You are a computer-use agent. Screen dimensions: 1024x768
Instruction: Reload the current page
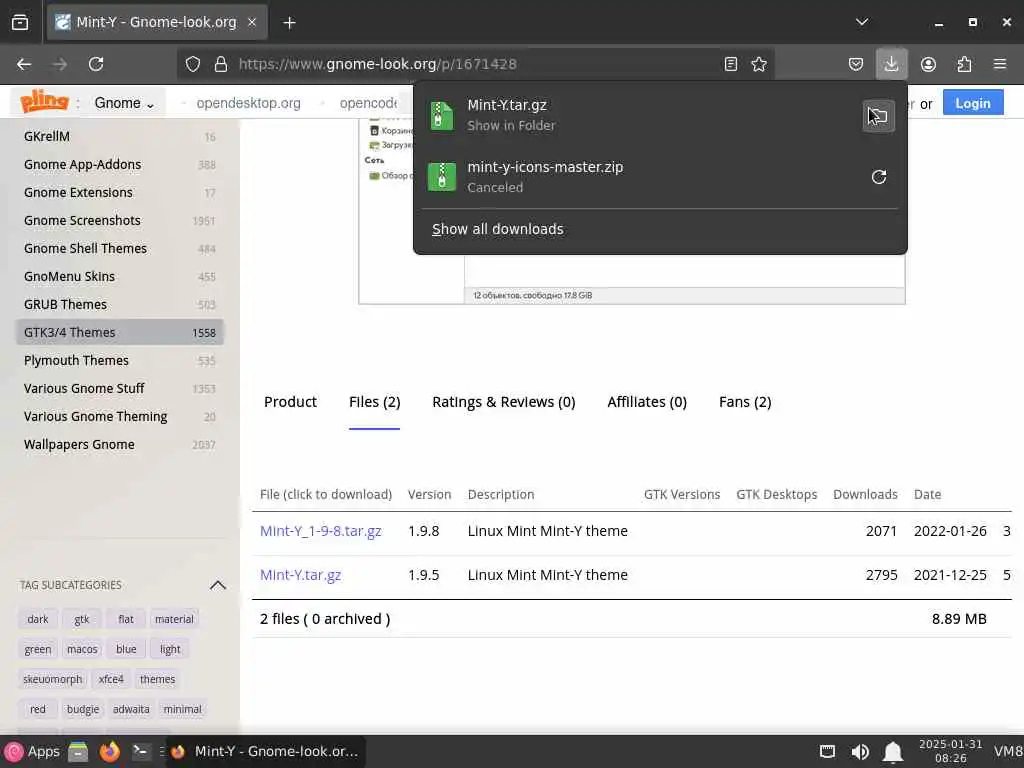[x=96, y=64]
